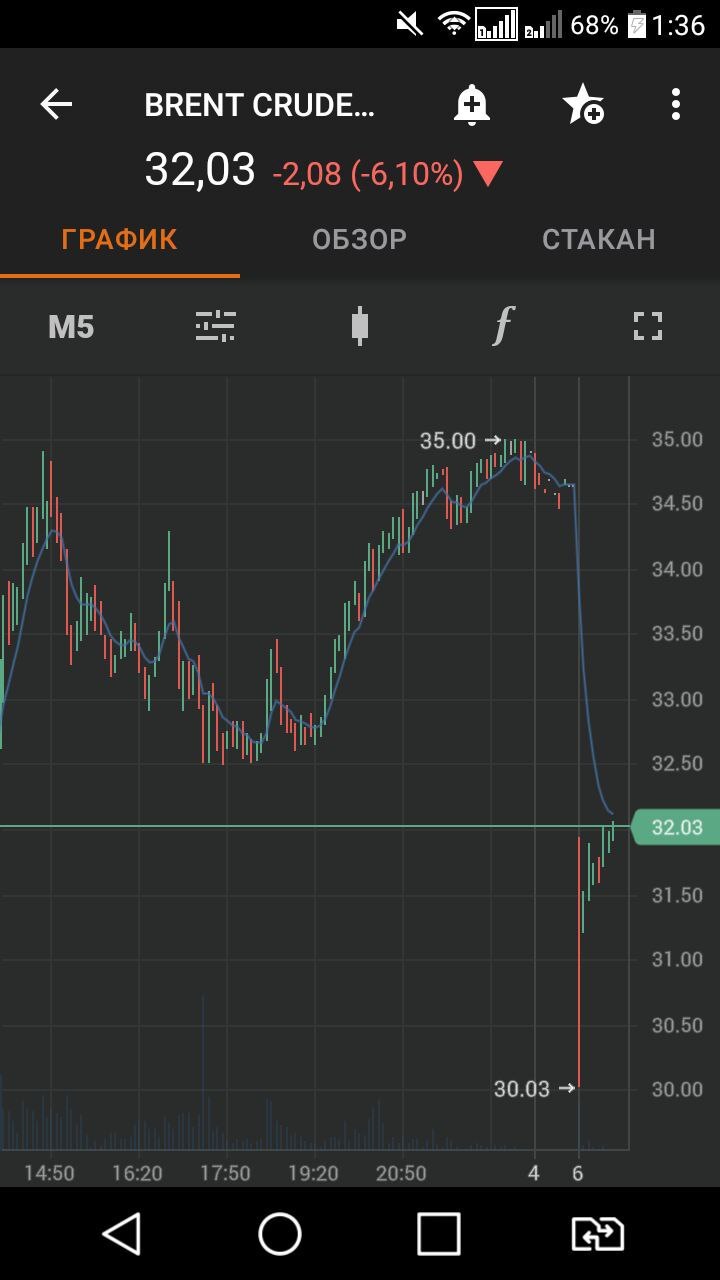This screenshot has height=1280, width=720.
Task: Tap the 16:20 time axis label
Action: tap(137, 1173)
